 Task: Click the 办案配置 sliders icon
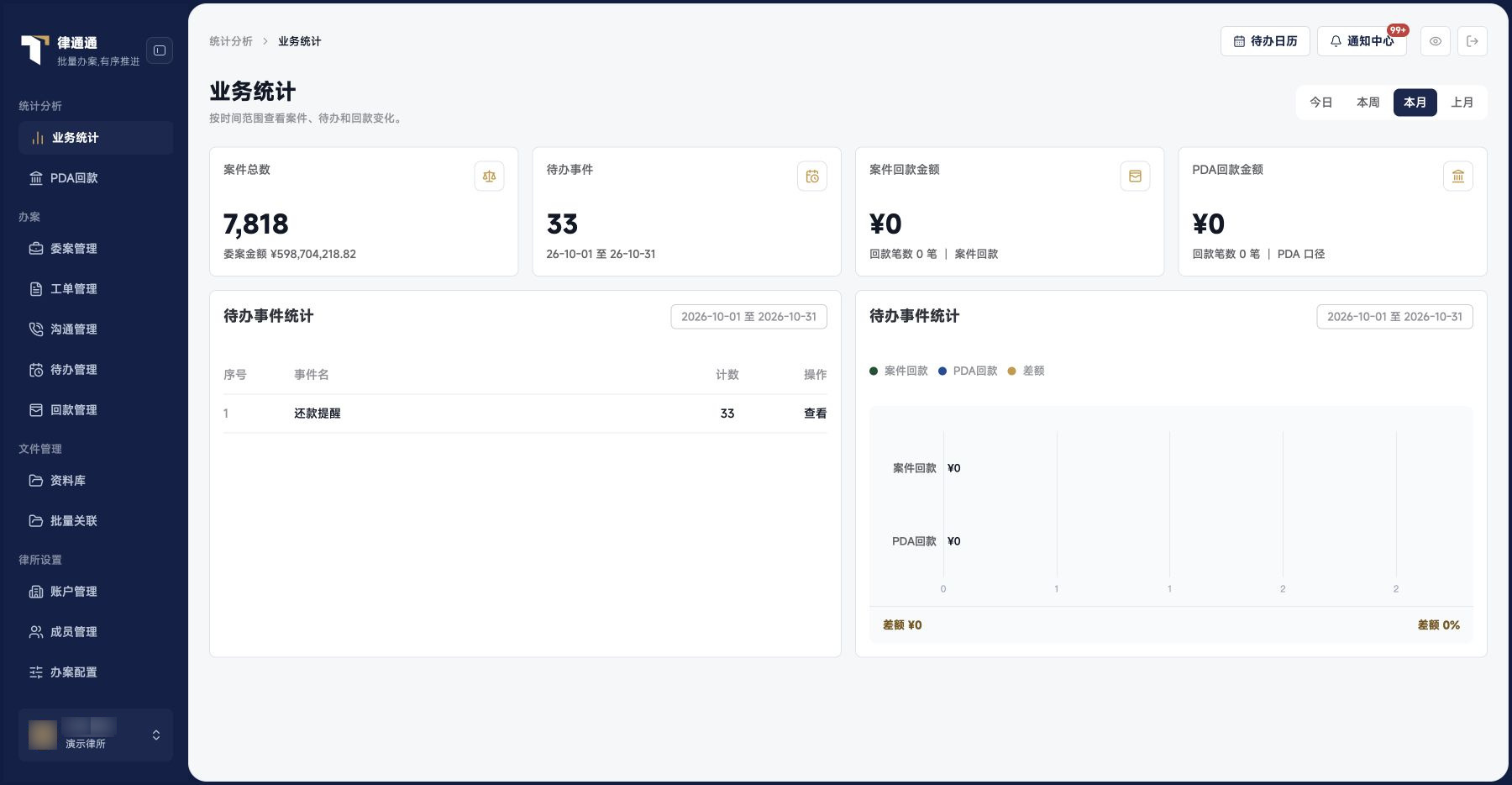coord(36,672)
